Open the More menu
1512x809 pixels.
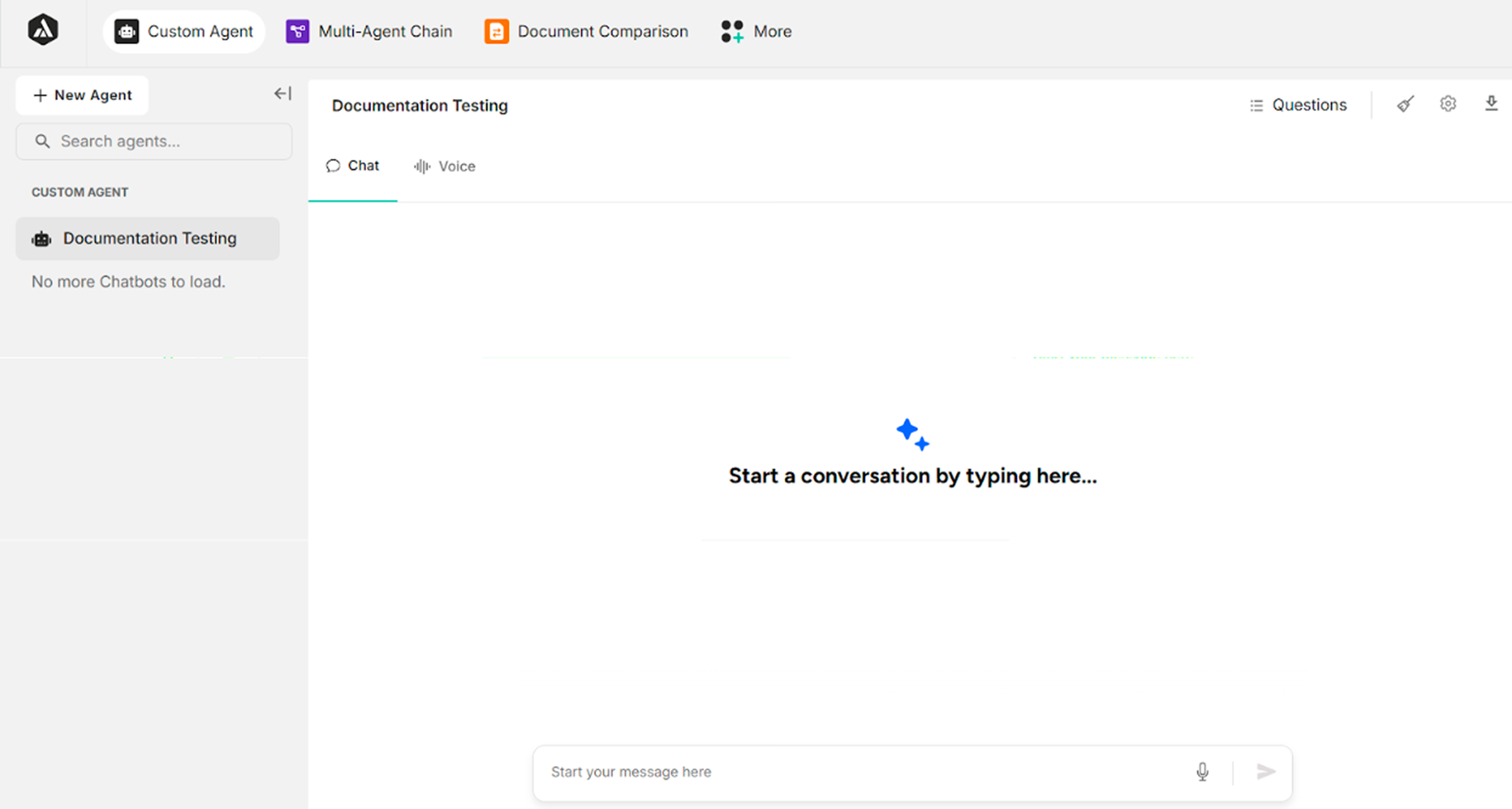coord(755,31)
